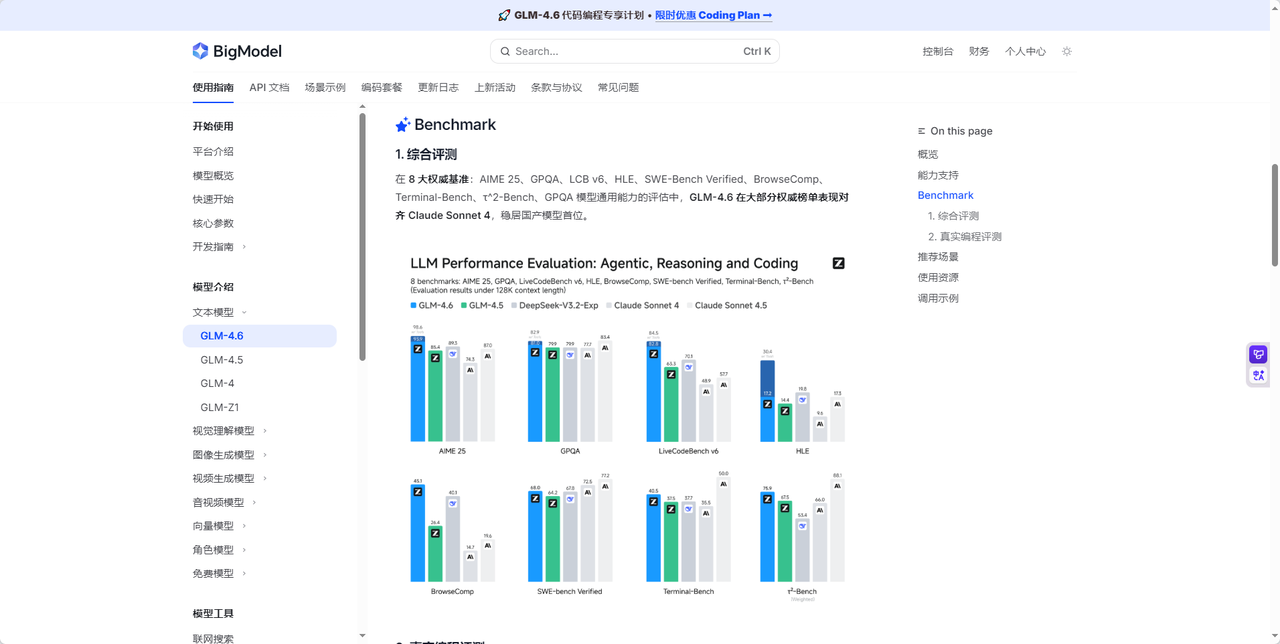Switch to the API 文档 tab
This screenshot has width=1280, height=644.
click(x=269, y=87)
